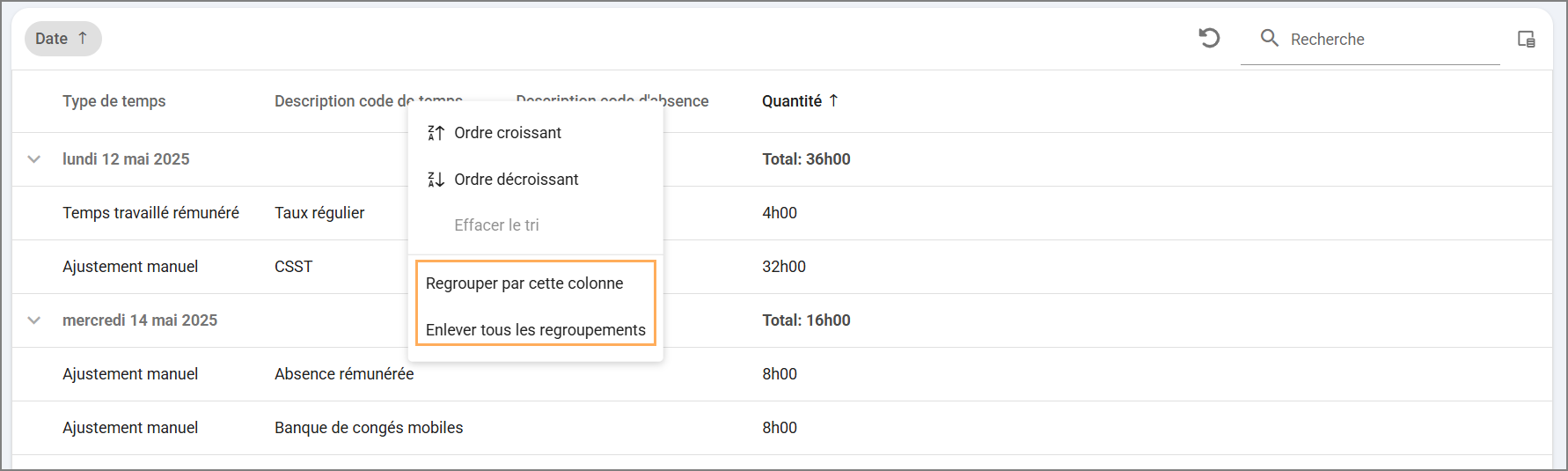Image resolution: width=1568 pixels, height=471 pixels.
Task: Click the arrow on Date chip
Action: 83,38
